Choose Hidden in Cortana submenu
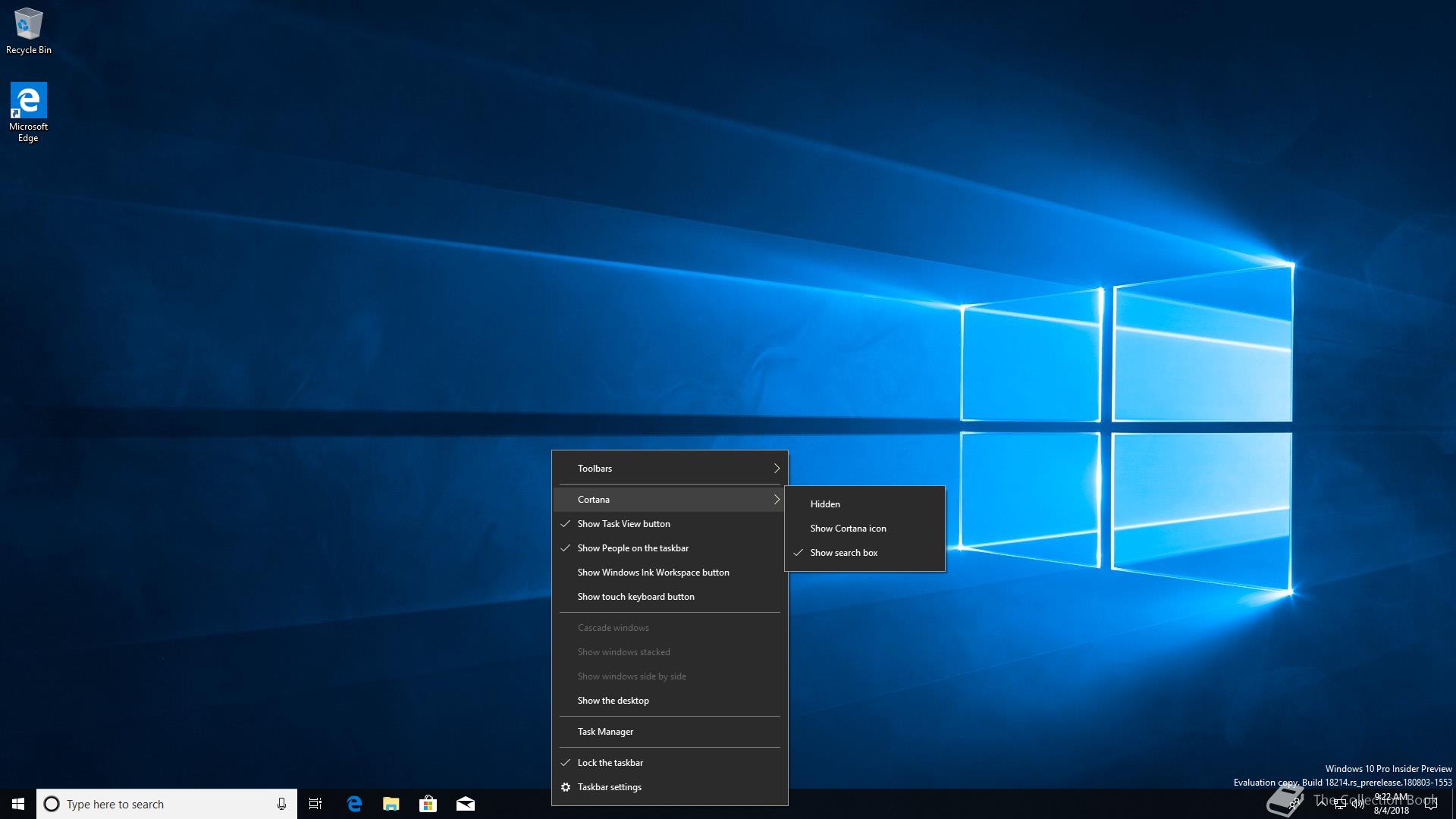 tap(825, 504)
